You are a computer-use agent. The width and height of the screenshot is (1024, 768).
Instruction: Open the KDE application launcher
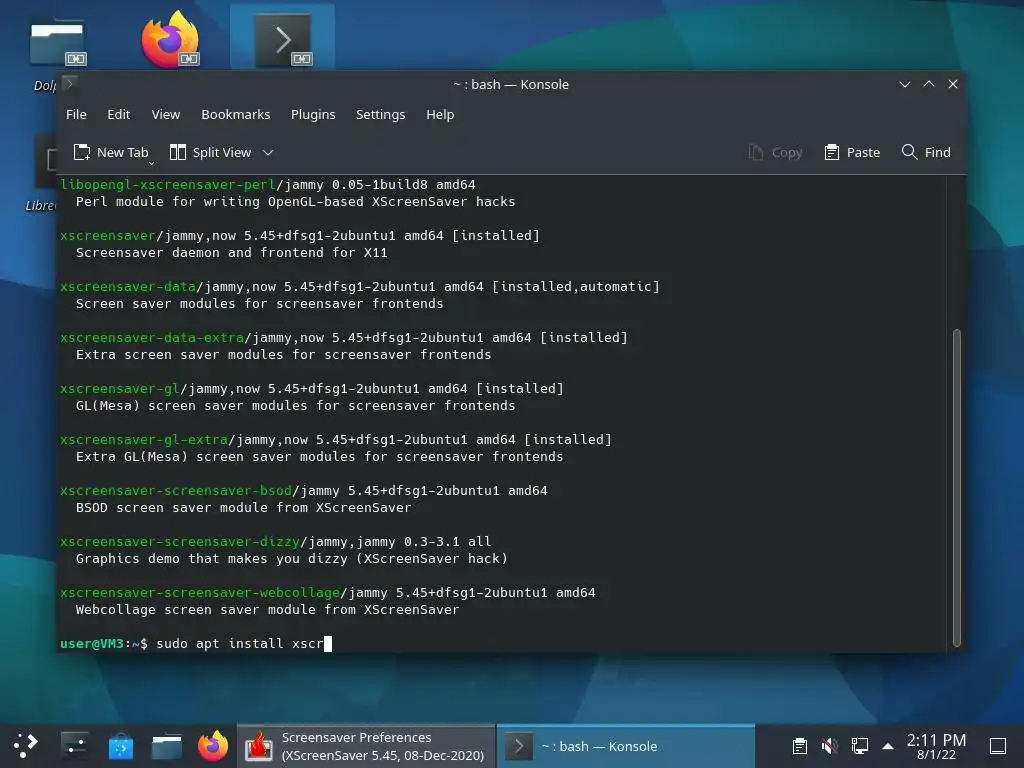coord(25,746)
